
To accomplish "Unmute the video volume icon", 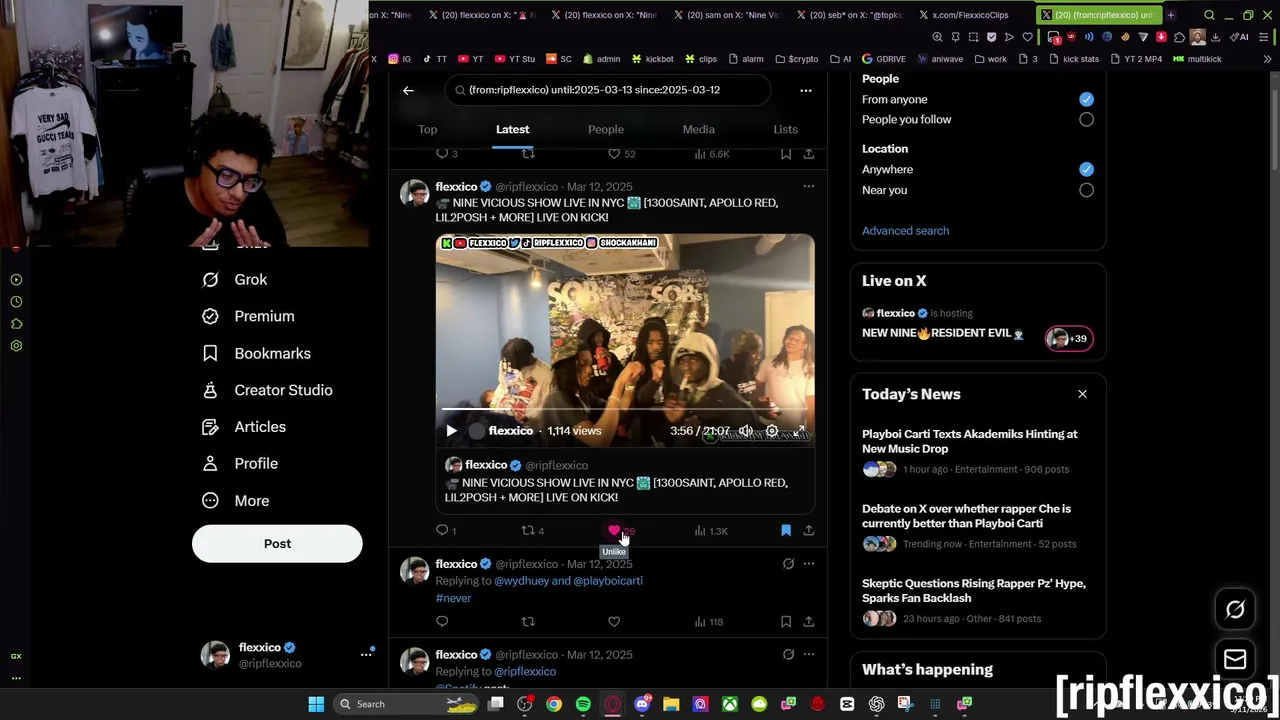I will pyautogui.click(x=745, y=431).
